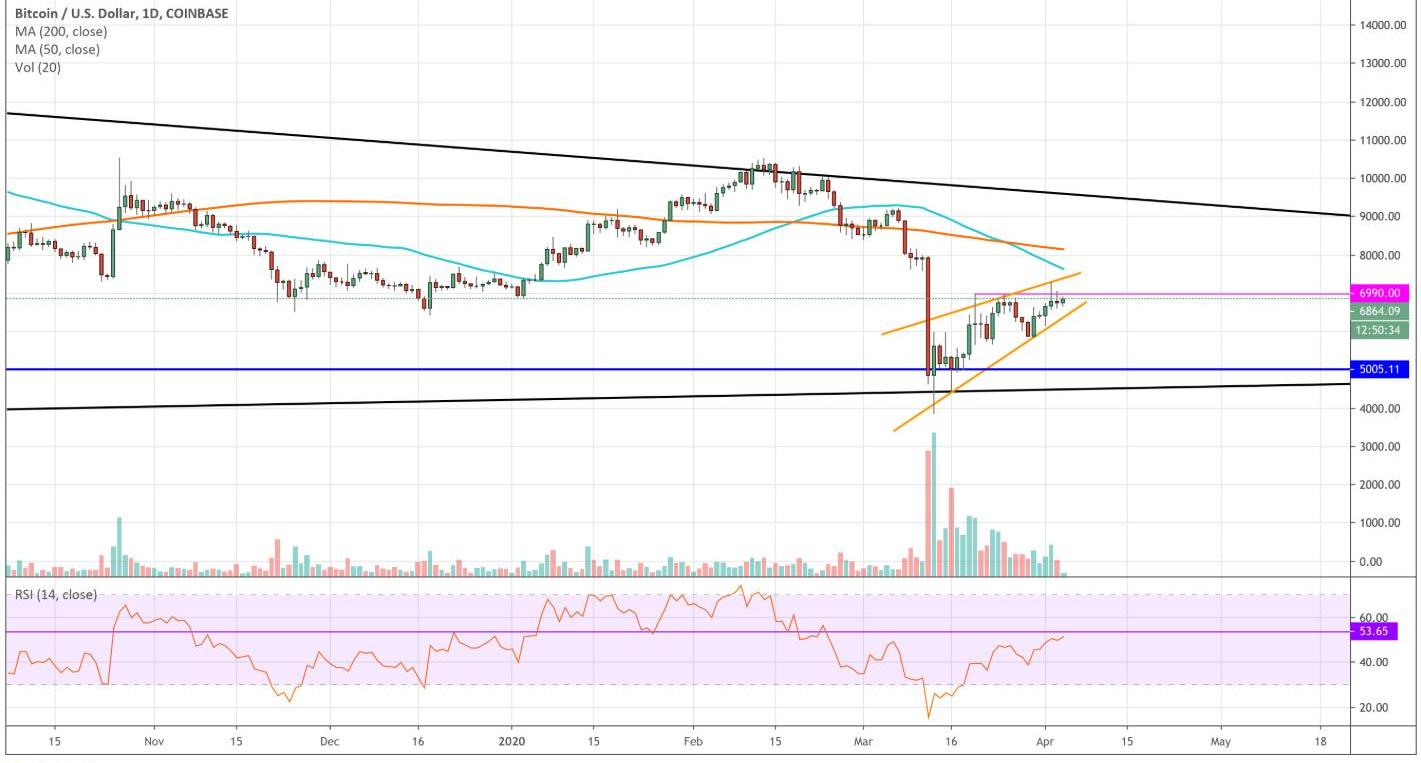Click the 14000.00 mark on price axis
The image size is (1421, 763).
pyautogui.click(x=1385, y=25)
